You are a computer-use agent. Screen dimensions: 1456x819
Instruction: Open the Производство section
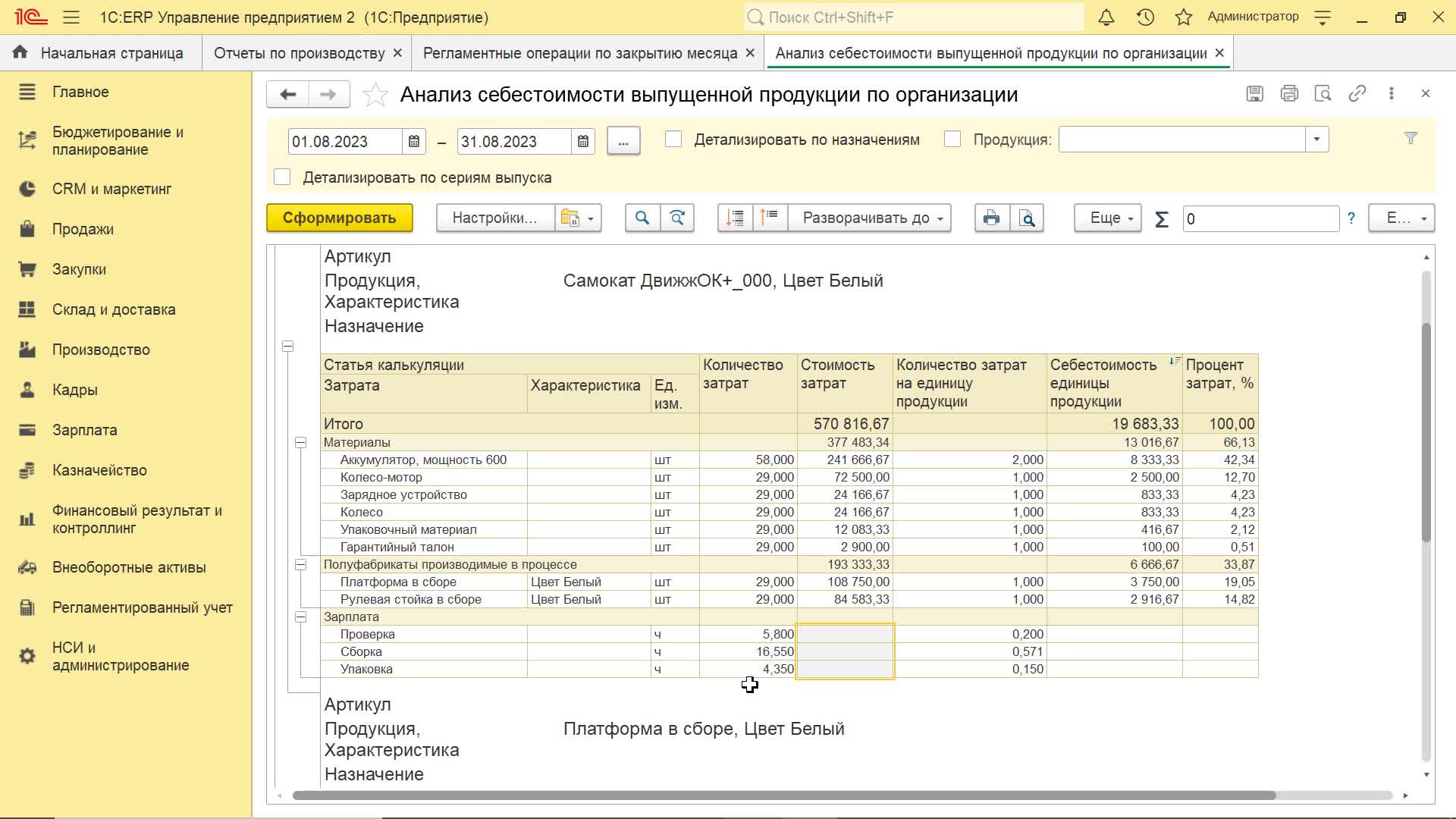[x=101, y=350]
